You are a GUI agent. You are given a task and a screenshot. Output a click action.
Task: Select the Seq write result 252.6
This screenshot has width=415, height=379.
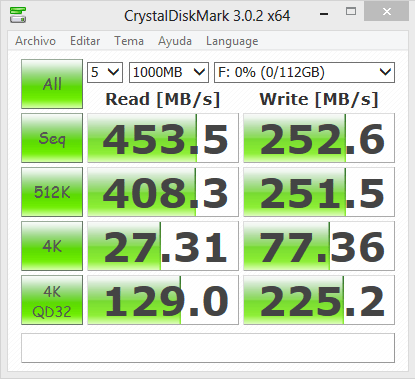click(x=319, y=138)
